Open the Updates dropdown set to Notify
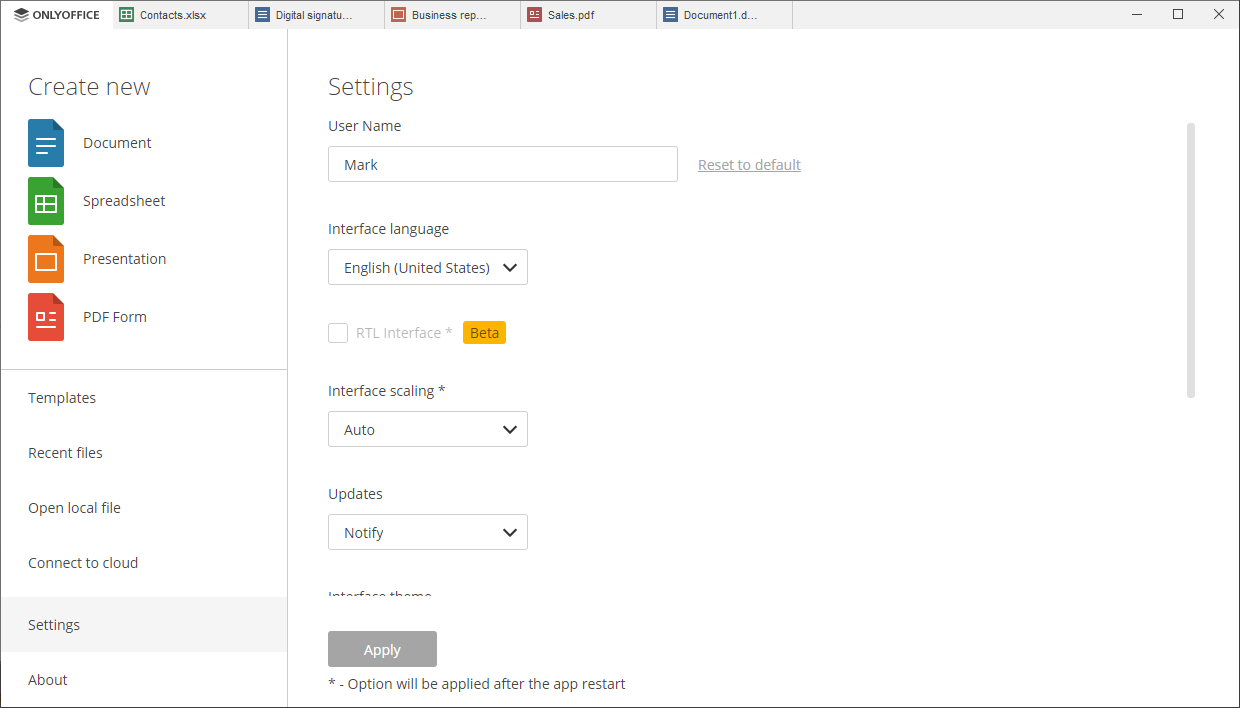 pyautogui.click(x=427, y=533)
